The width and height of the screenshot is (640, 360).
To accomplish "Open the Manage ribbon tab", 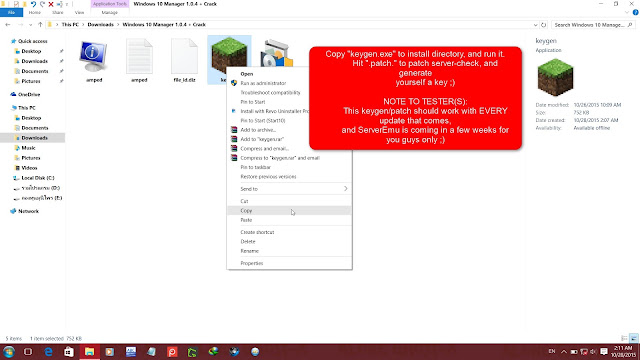I will 109,13.
